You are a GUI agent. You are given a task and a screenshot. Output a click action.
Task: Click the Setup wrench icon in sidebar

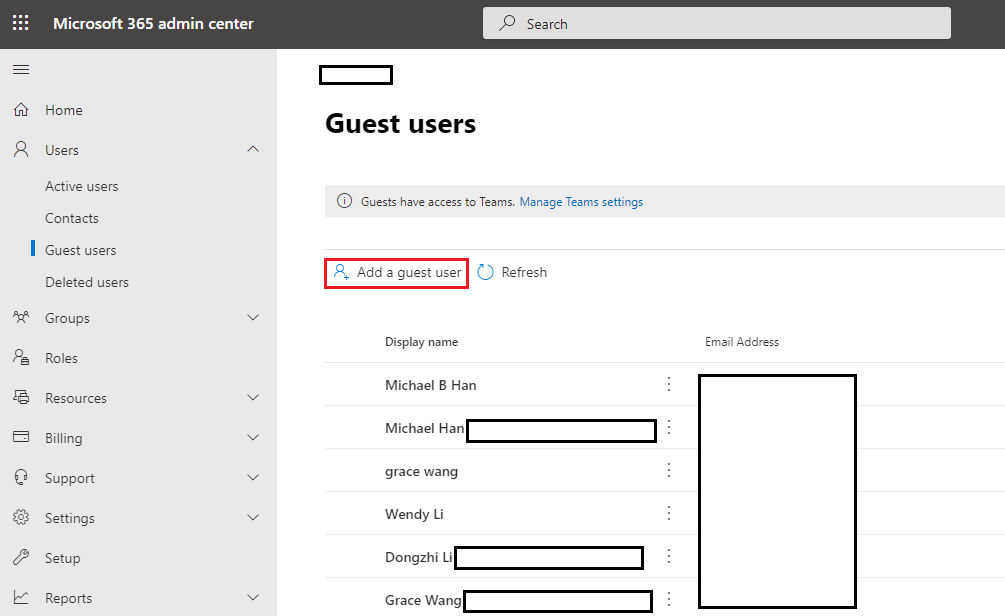21,557
